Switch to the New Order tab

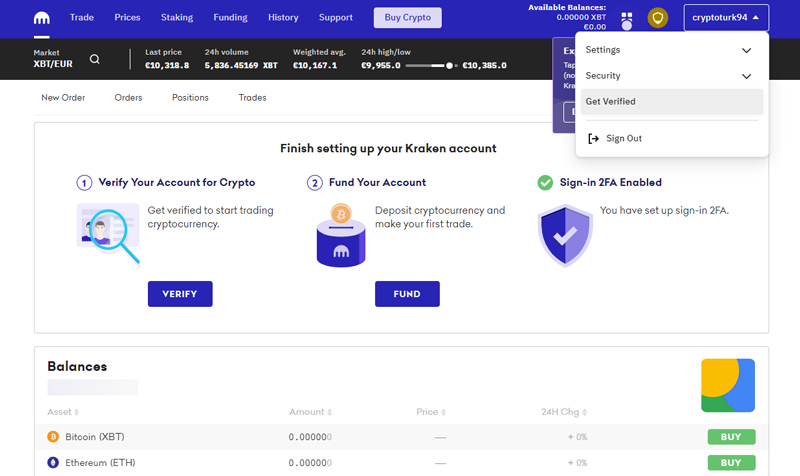(x=63, y=97)
